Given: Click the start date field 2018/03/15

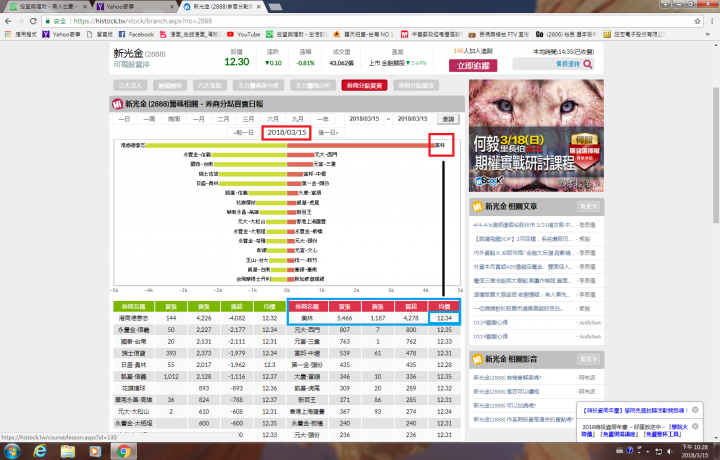Looking at the screenshot, I should 364,119.
